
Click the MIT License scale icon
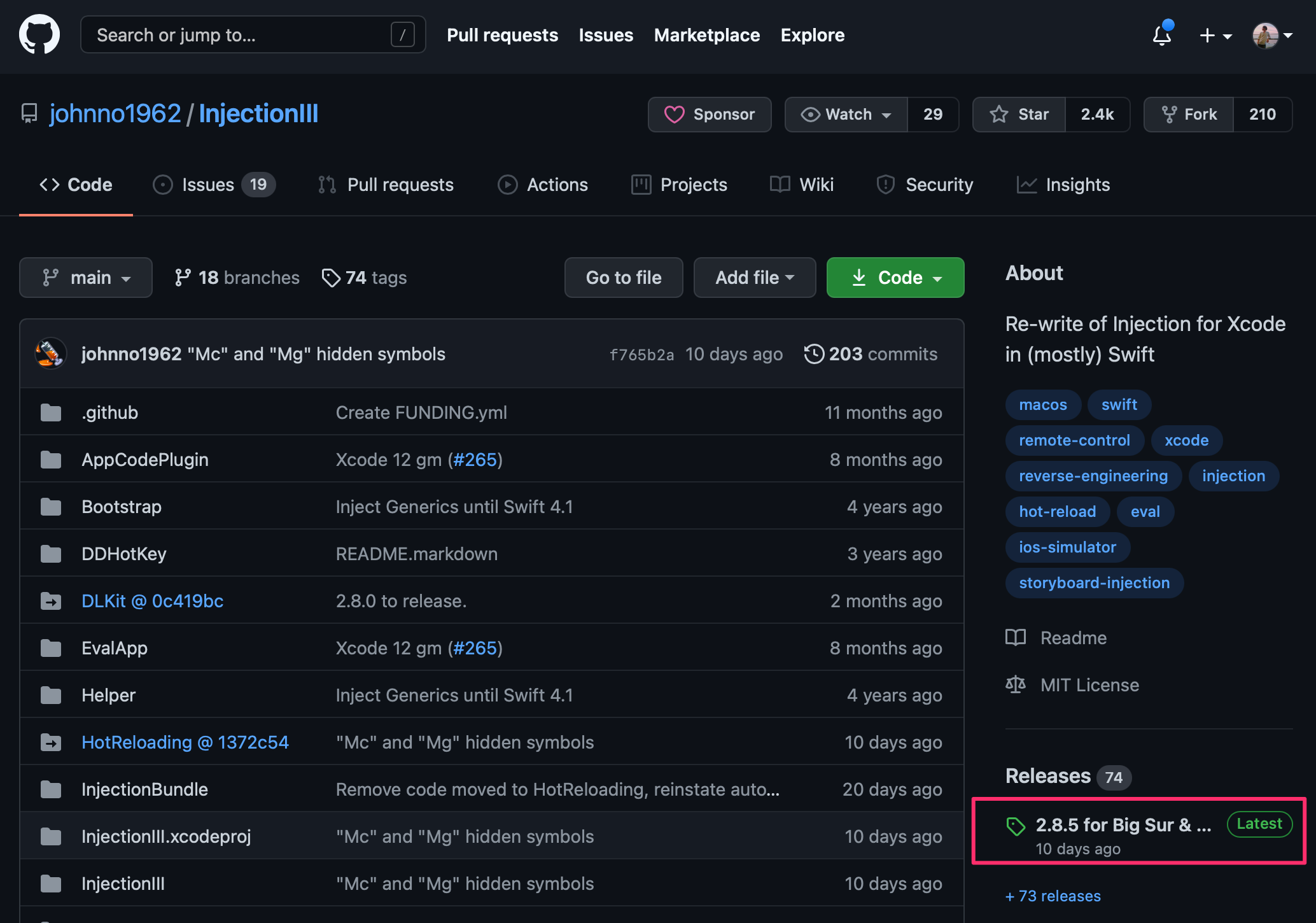pos(1016,685)
